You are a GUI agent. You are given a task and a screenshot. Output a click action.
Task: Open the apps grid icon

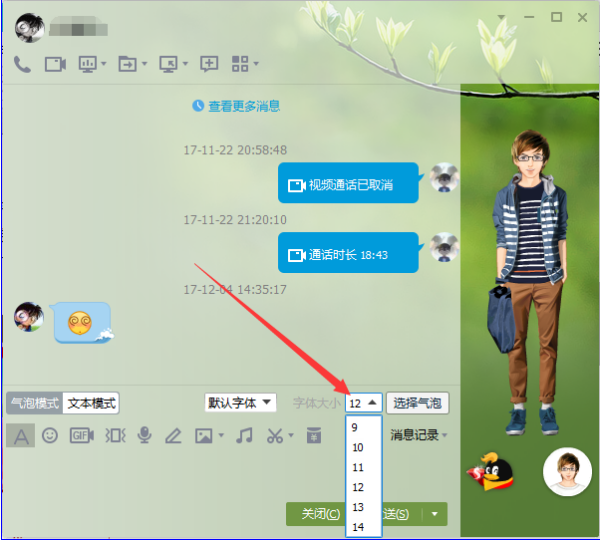pyautogui.click(x=240, y=64)
